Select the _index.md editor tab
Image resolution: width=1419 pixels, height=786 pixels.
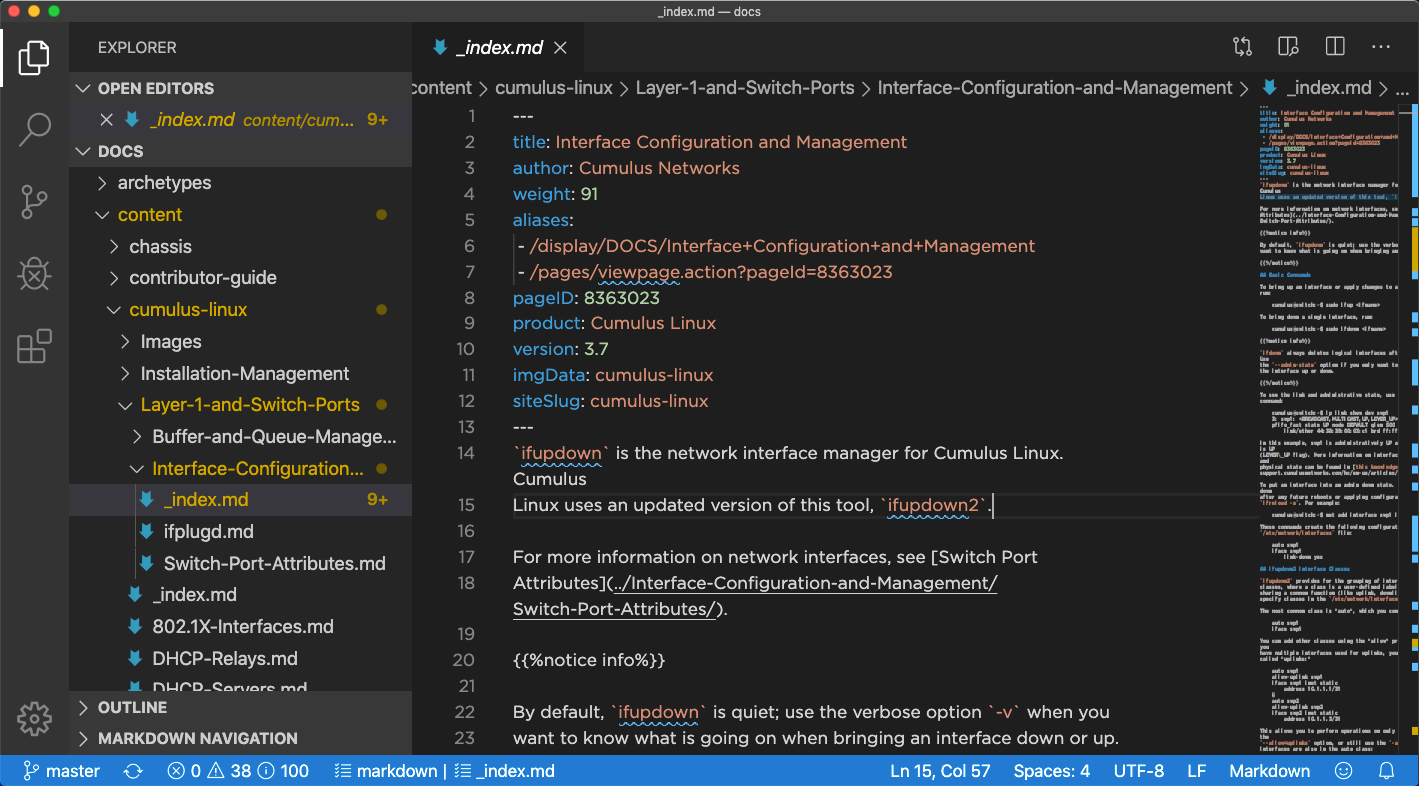(498, 47)
